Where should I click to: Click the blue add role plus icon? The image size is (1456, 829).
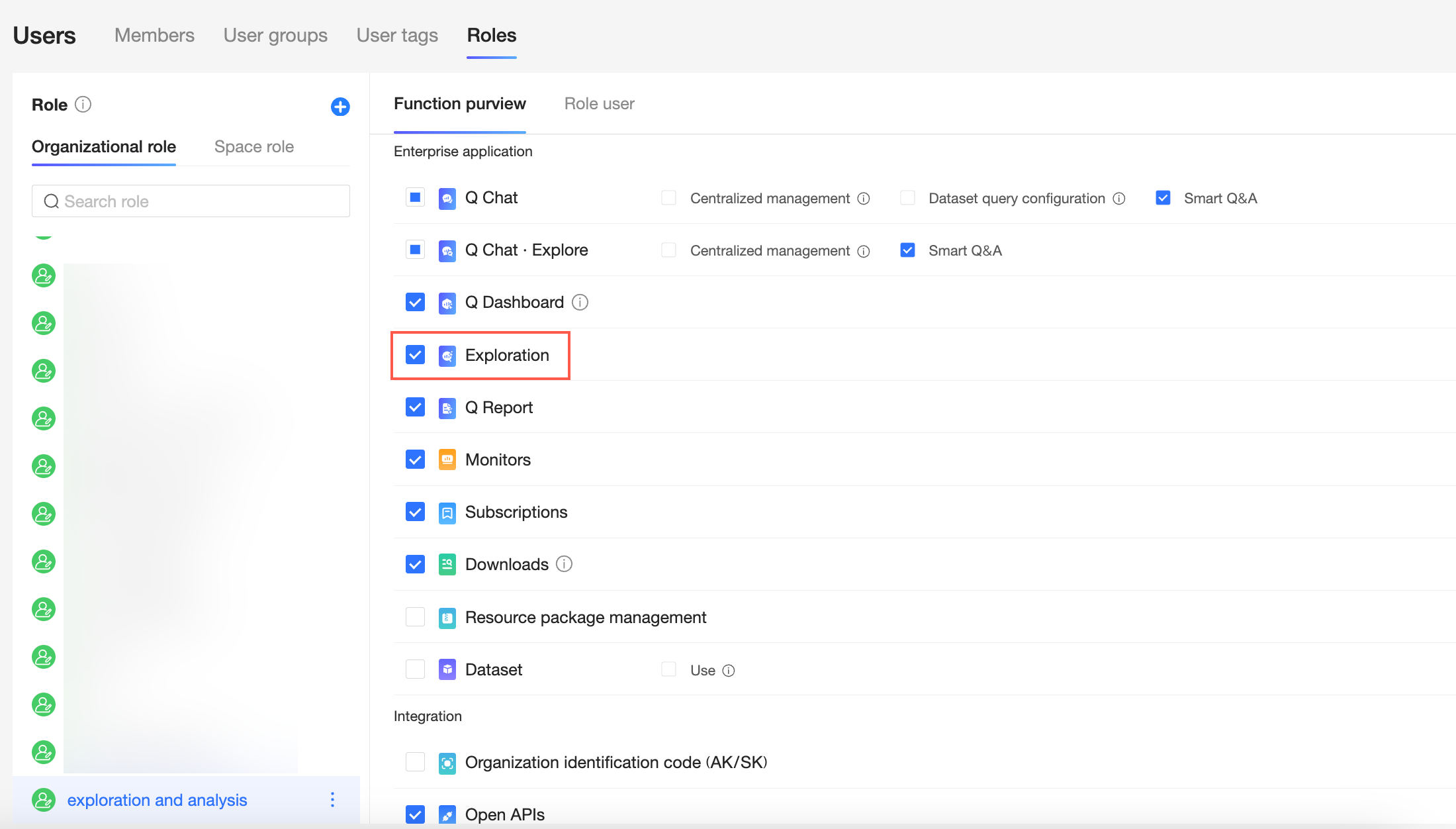pyautogui.click(x=340, y=107)
